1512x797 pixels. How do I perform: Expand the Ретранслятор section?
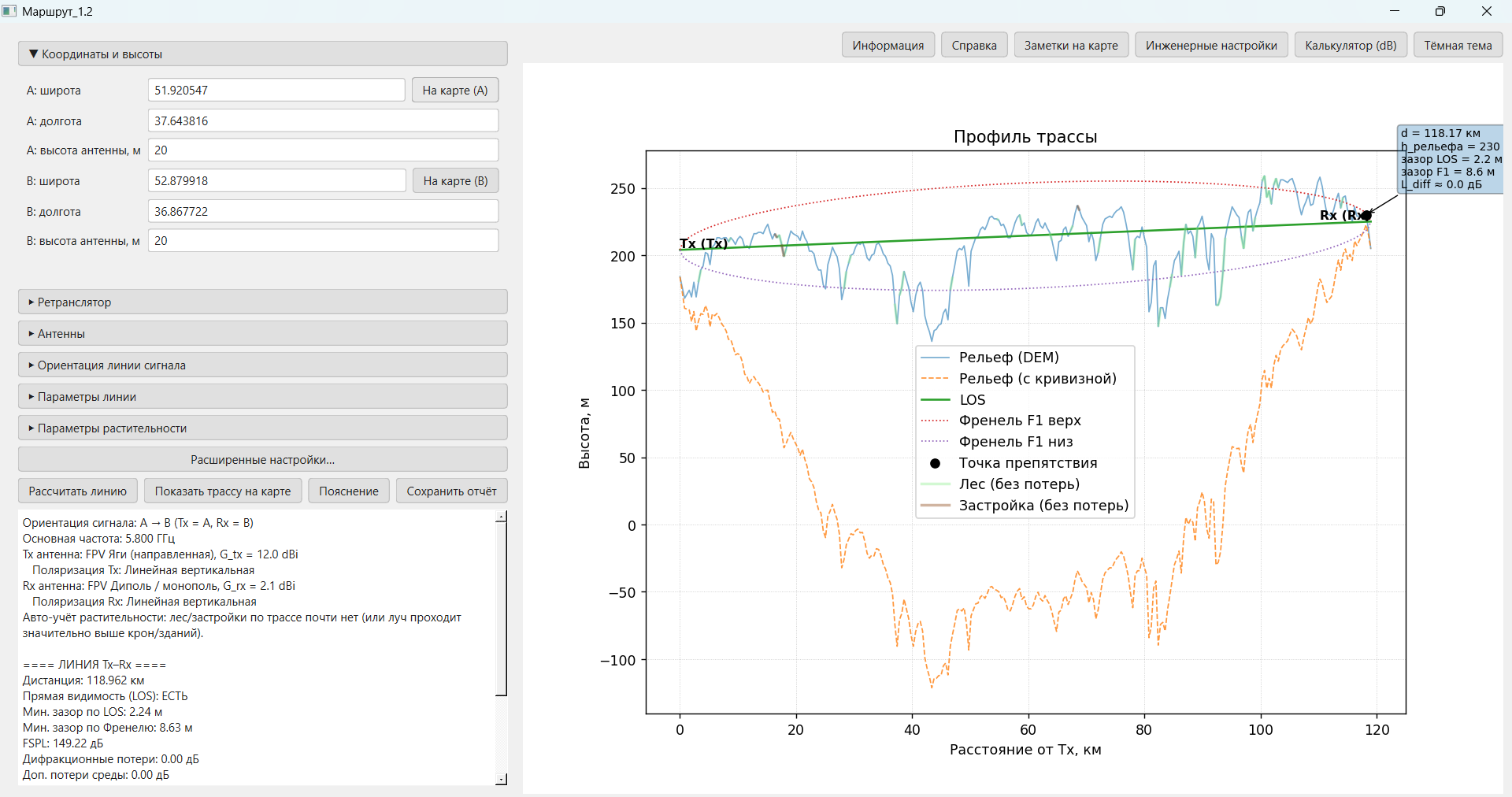pyautogui.click(x=262, y=302)
